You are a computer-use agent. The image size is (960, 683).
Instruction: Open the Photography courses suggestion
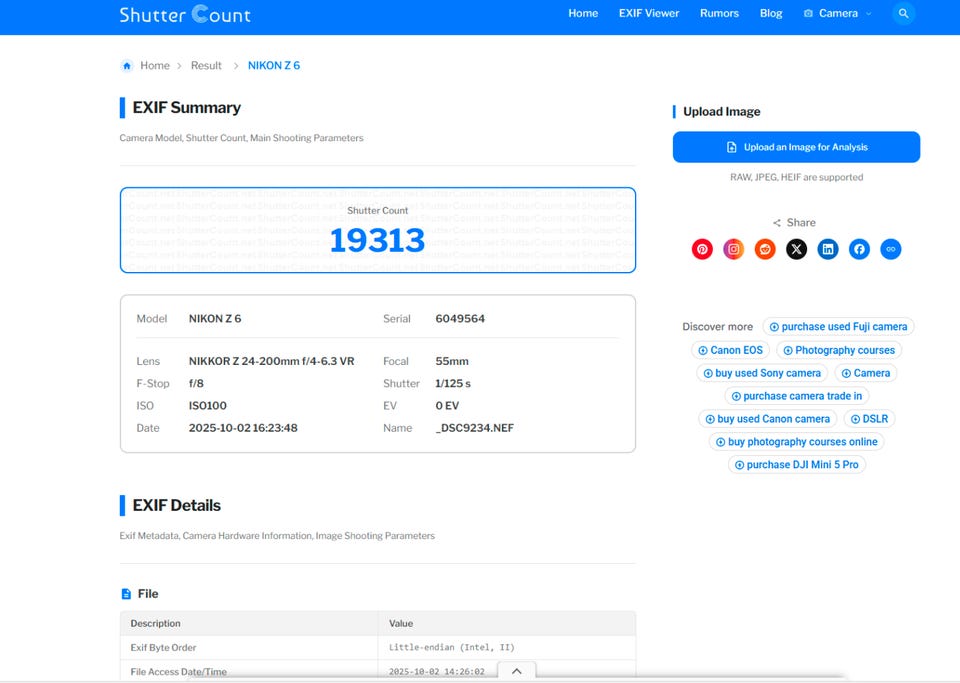point(838,350)
